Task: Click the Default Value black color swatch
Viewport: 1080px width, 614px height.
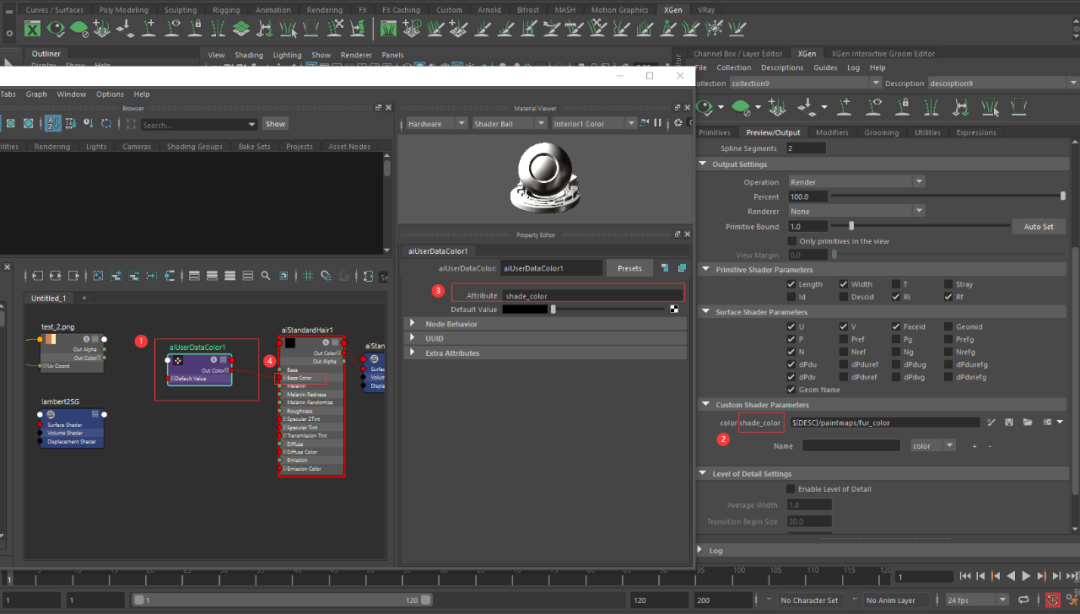Action: [525, 309]
